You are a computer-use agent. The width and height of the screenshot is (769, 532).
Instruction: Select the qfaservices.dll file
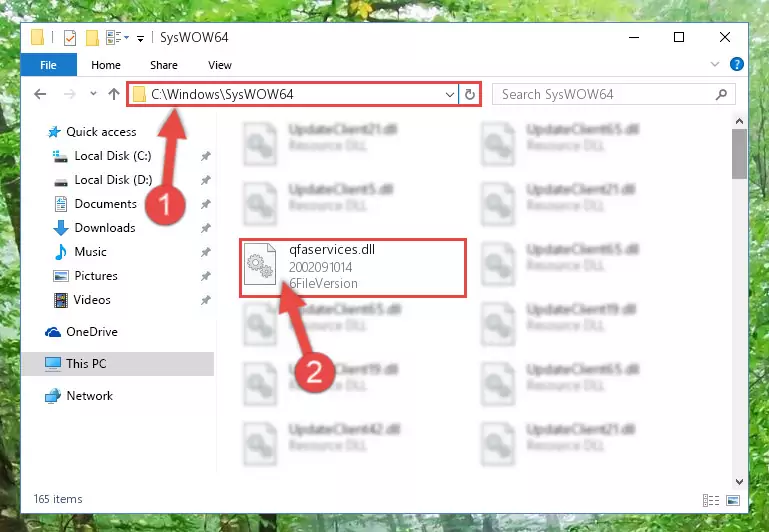point(353,268)
